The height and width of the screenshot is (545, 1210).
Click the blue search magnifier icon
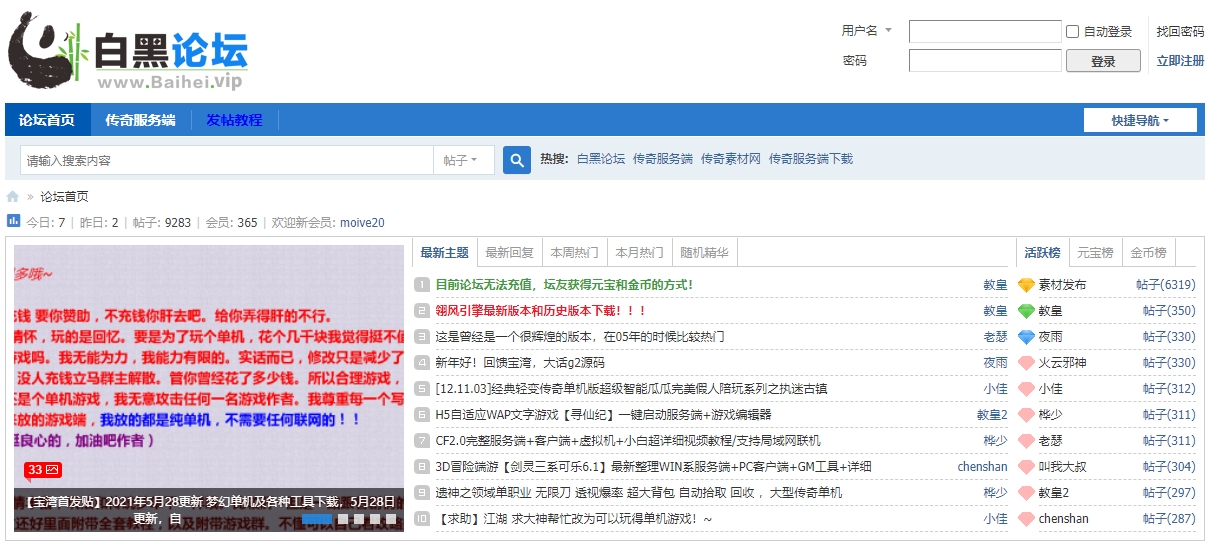click(516, 160)
